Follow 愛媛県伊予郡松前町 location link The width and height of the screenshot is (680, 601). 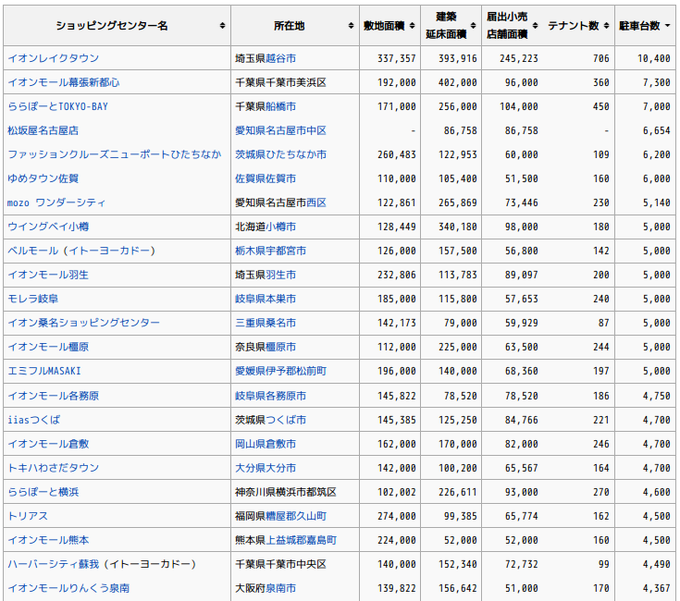pos(281,371)
